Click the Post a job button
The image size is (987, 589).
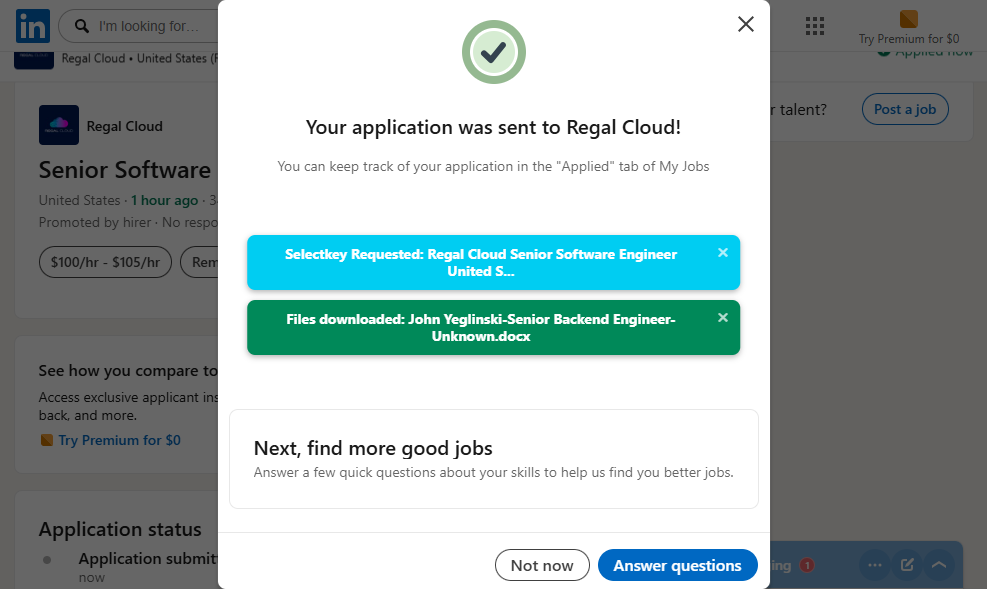pyautogui.click(x=904, y=109)
